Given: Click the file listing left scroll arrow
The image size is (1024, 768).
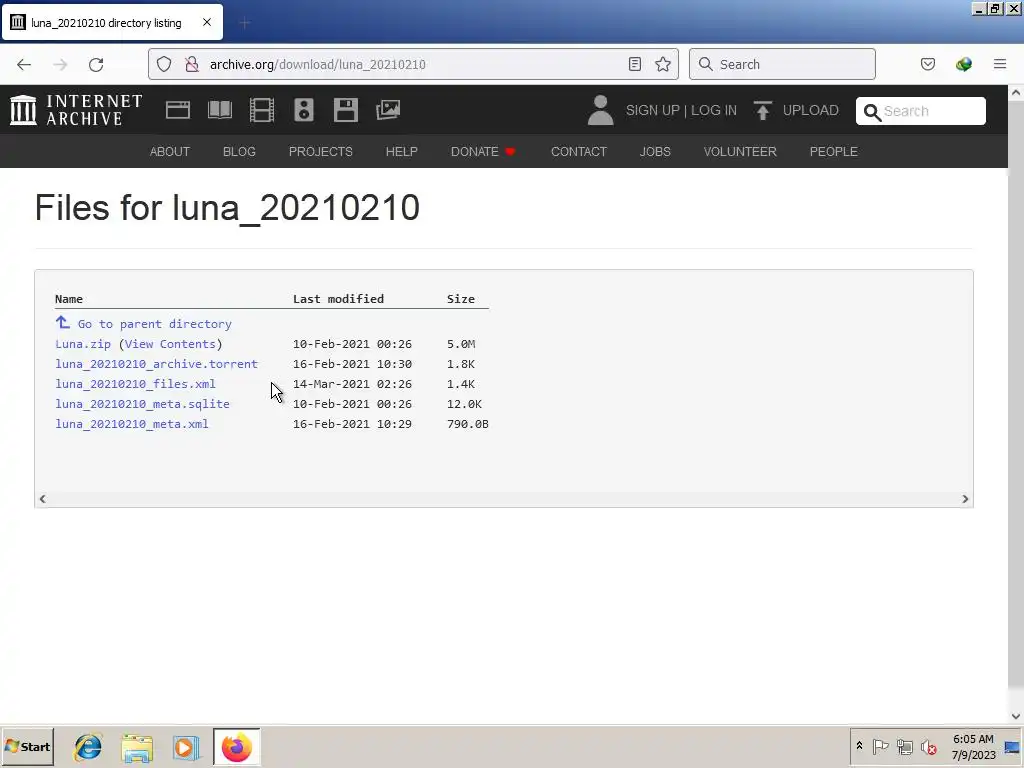Looking at the screenshot, I should pyautogui.click(x=42, y=499).
